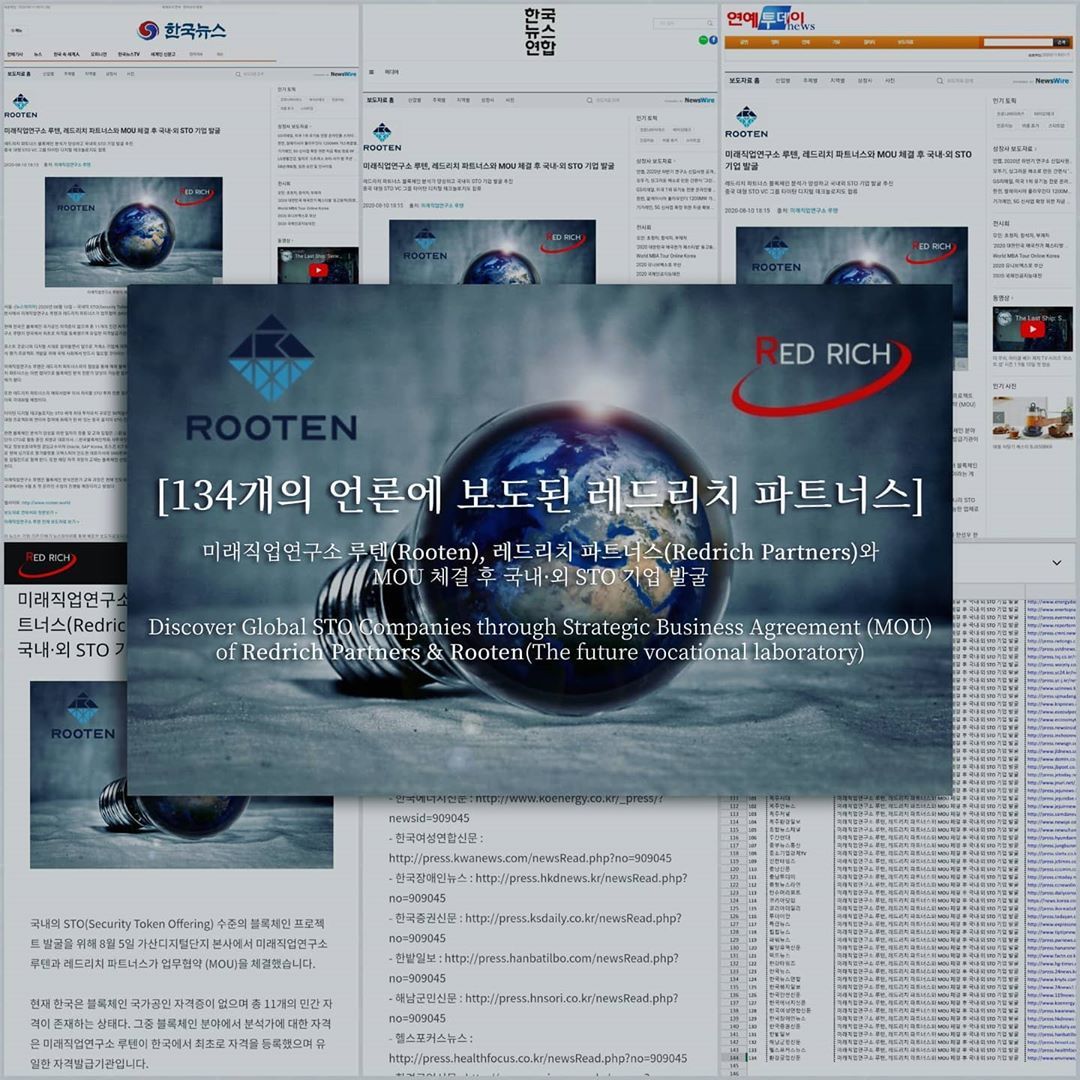This screenshot has height=1080, width=1080.
Task: Click 상장사 보도자료 heading on 연예투데이 page
Action: pyautogui.click(x=1013, y=149)
